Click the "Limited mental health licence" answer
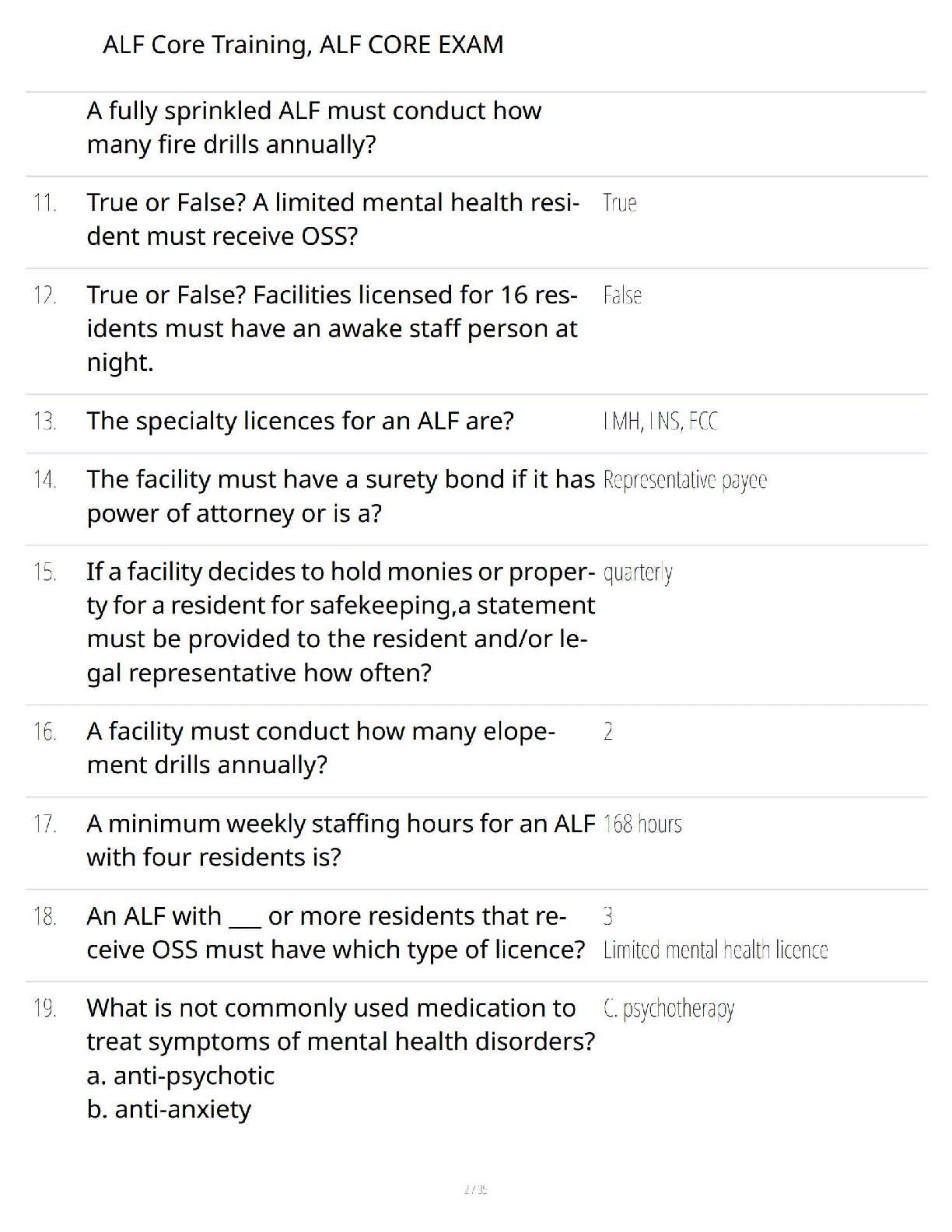952x1232 pixels. tap(716, 950)
